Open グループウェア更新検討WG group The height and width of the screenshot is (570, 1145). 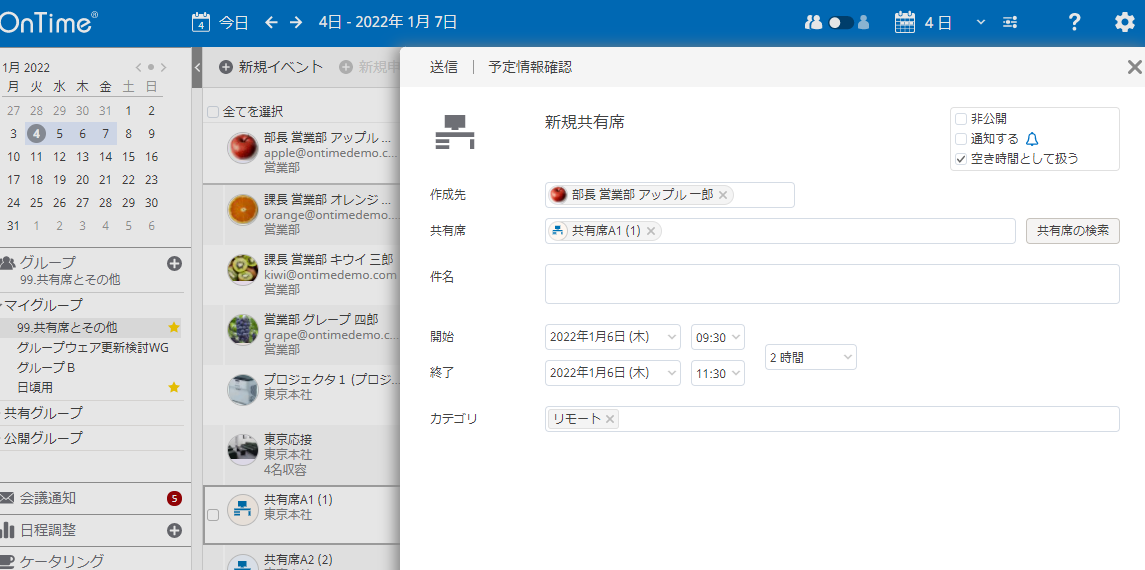click(93, 347)
